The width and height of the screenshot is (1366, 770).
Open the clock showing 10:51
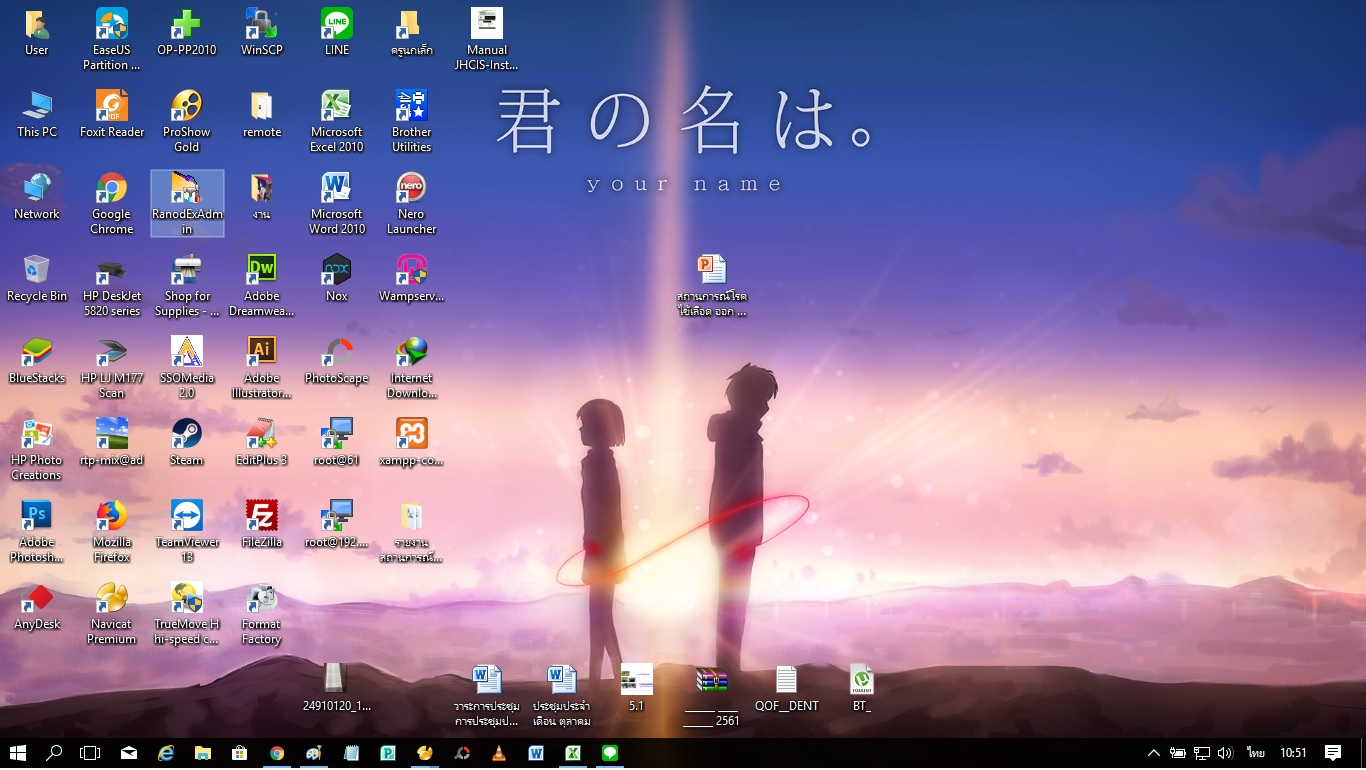[1293, 753]
